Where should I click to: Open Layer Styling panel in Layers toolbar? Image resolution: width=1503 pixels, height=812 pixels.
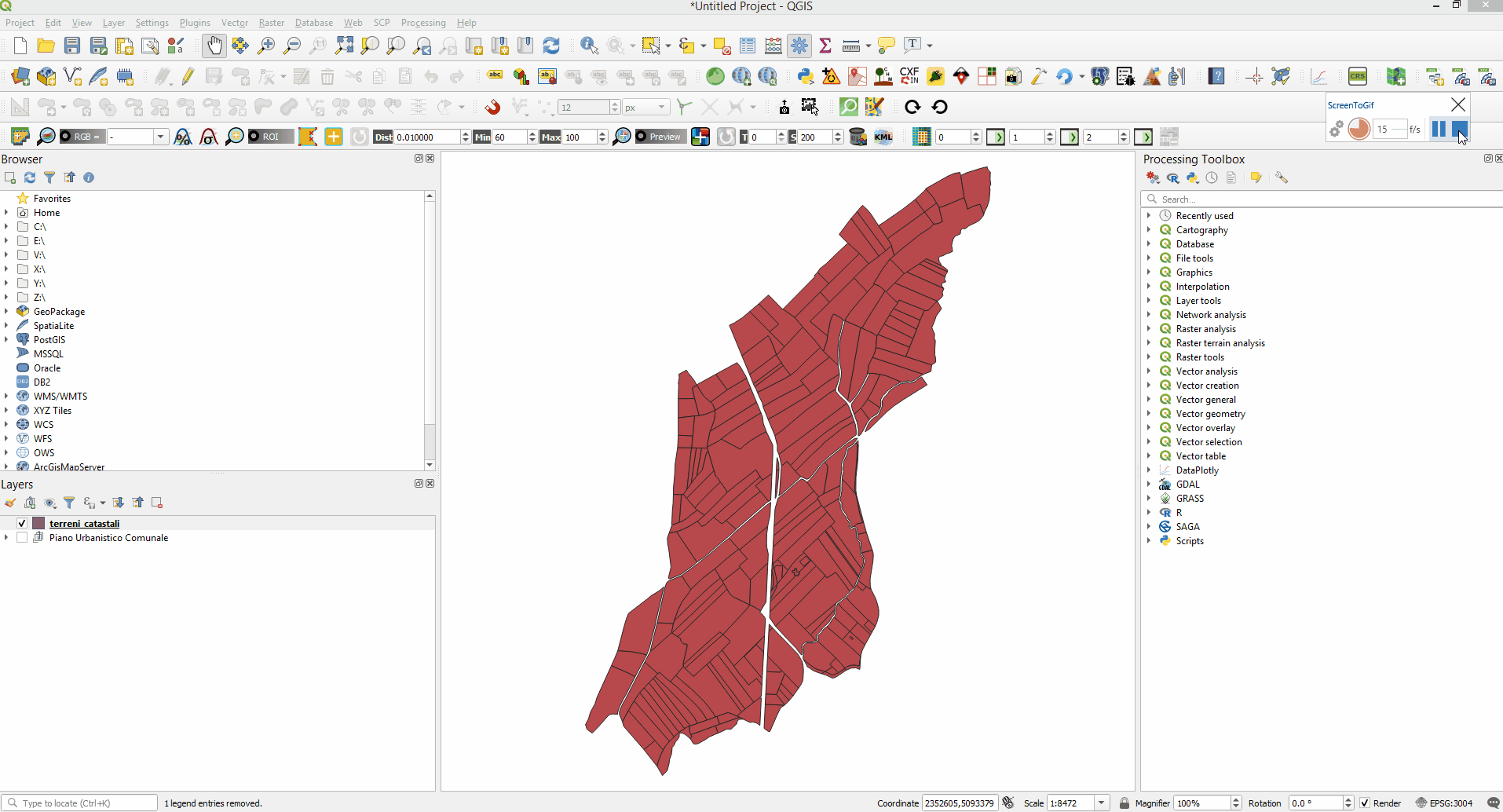10,503
